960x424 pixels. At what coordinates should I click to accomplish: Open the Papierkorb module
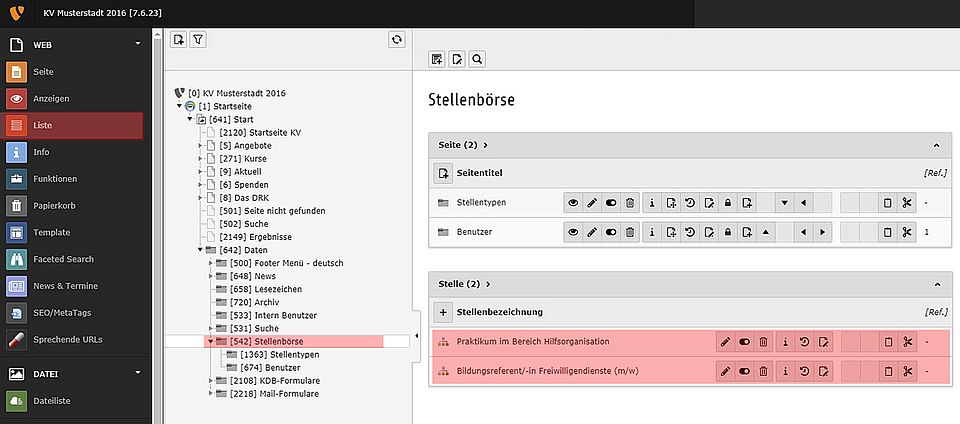(x=57, y=206)
